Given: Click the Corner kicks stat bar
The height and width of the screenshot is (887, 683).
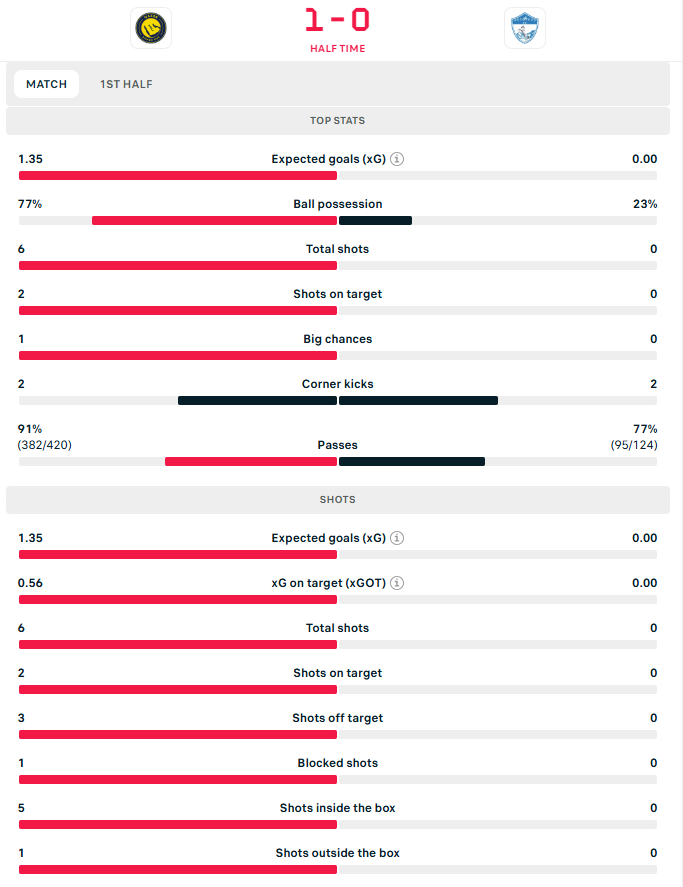Looking at the screenshot, I should (338, 401).
